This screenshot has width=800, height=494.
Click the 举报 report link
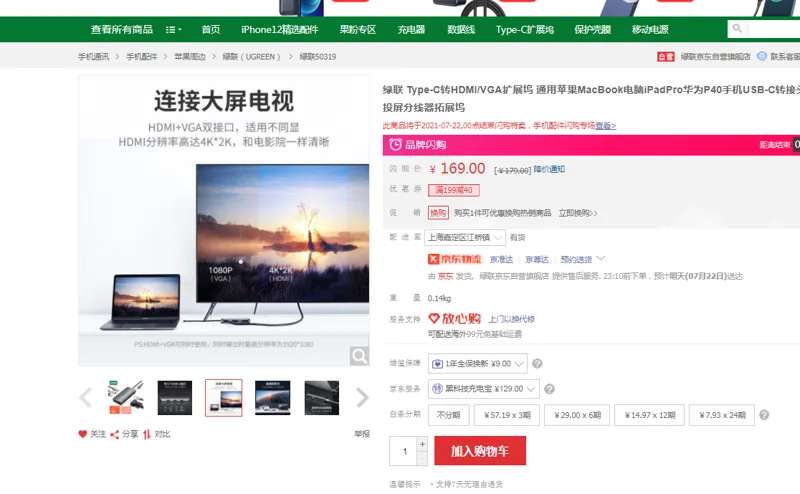click(362, 434)
